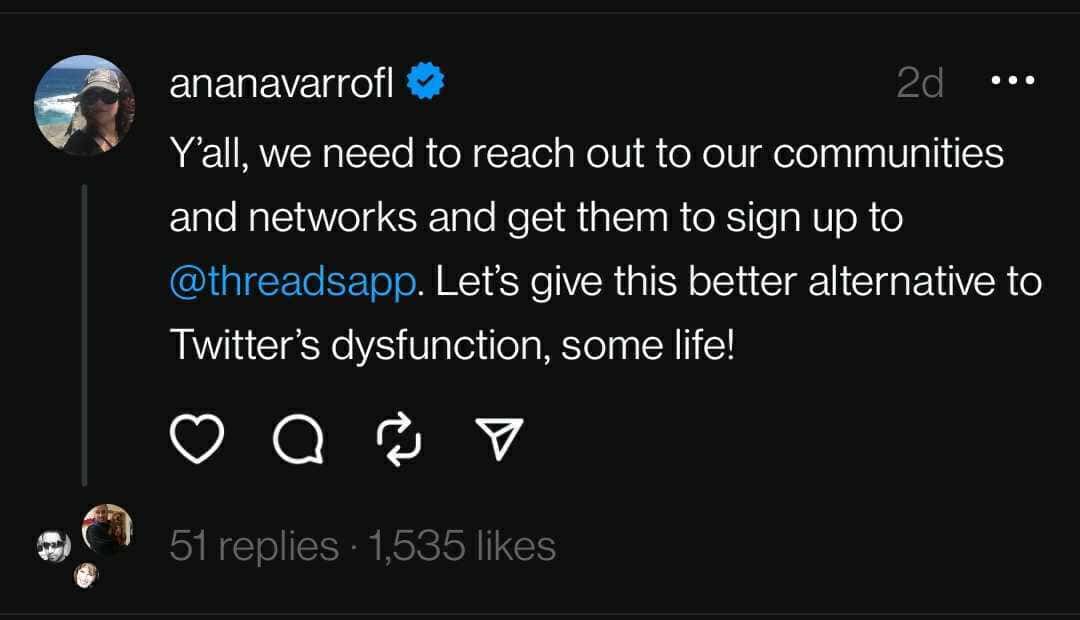View the post timestamp labeled 2d
Screen dimensions: 1080x620
[x=921, y=82]
